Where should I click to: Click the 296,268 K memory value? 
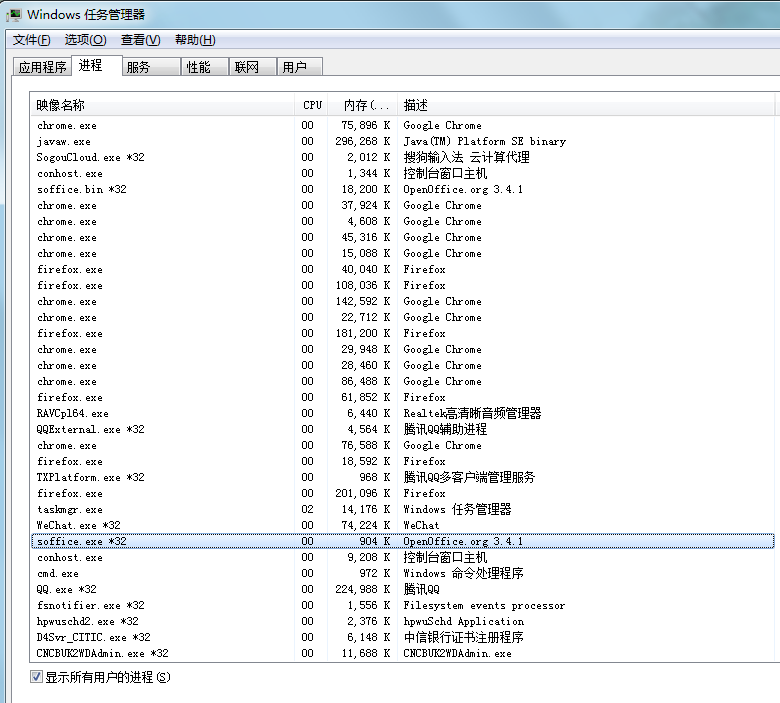click(363, 141)
